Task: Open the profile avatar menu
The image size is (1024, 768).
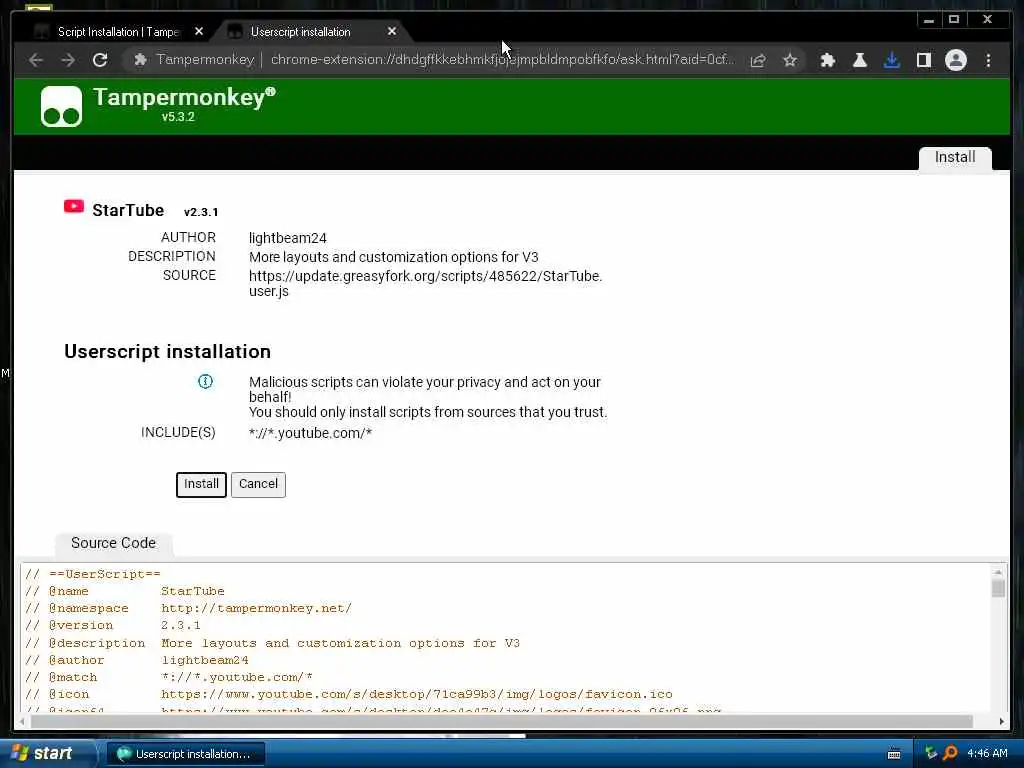Action: click(x=955, y=60)
